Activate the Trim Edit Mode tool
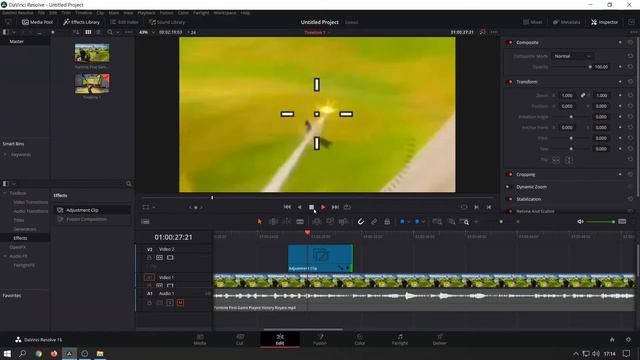 click(x=273, y=222)
